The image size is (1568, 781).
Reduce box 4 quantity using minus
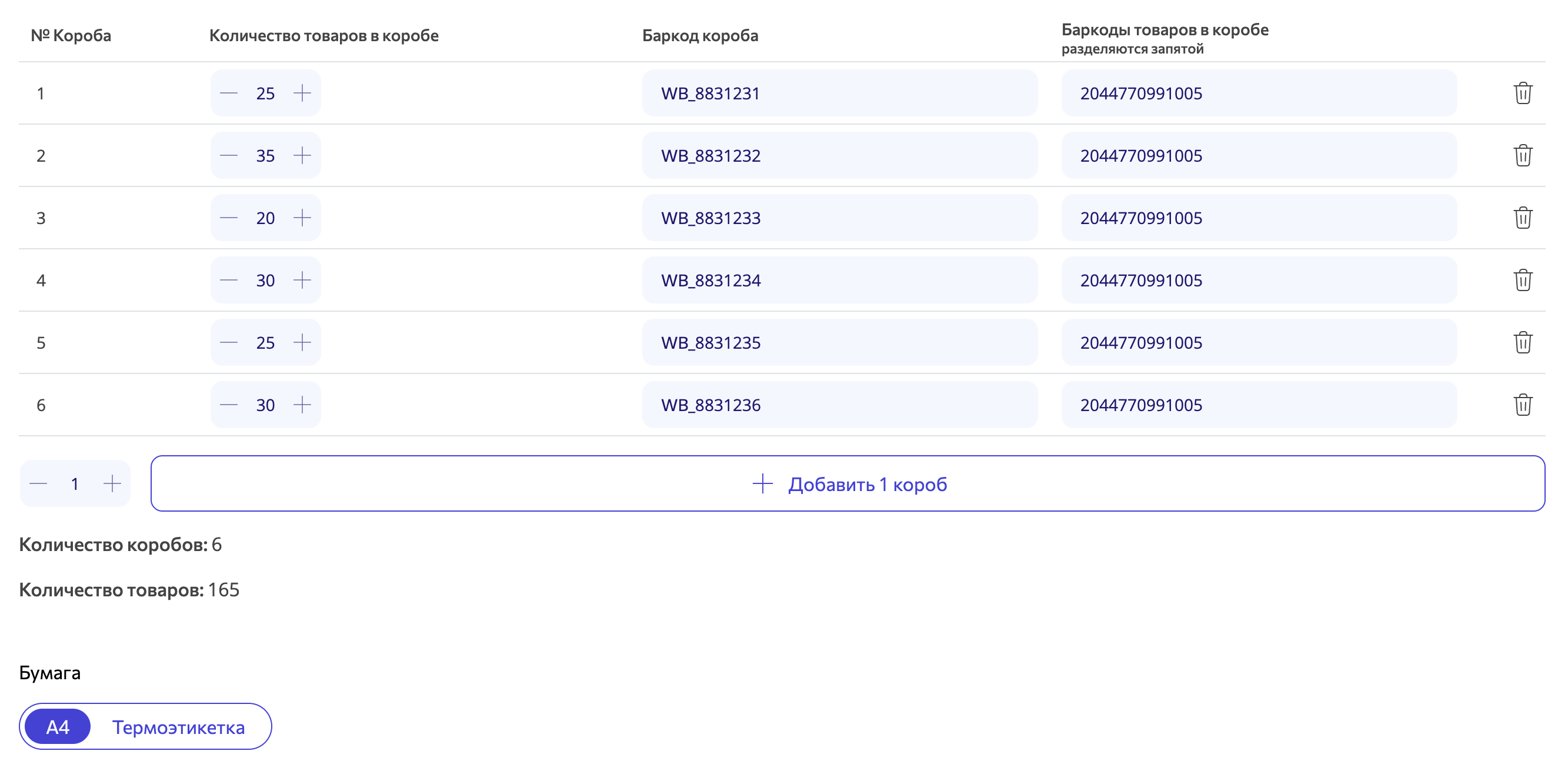pyautogui.click(x=228, y=280)
